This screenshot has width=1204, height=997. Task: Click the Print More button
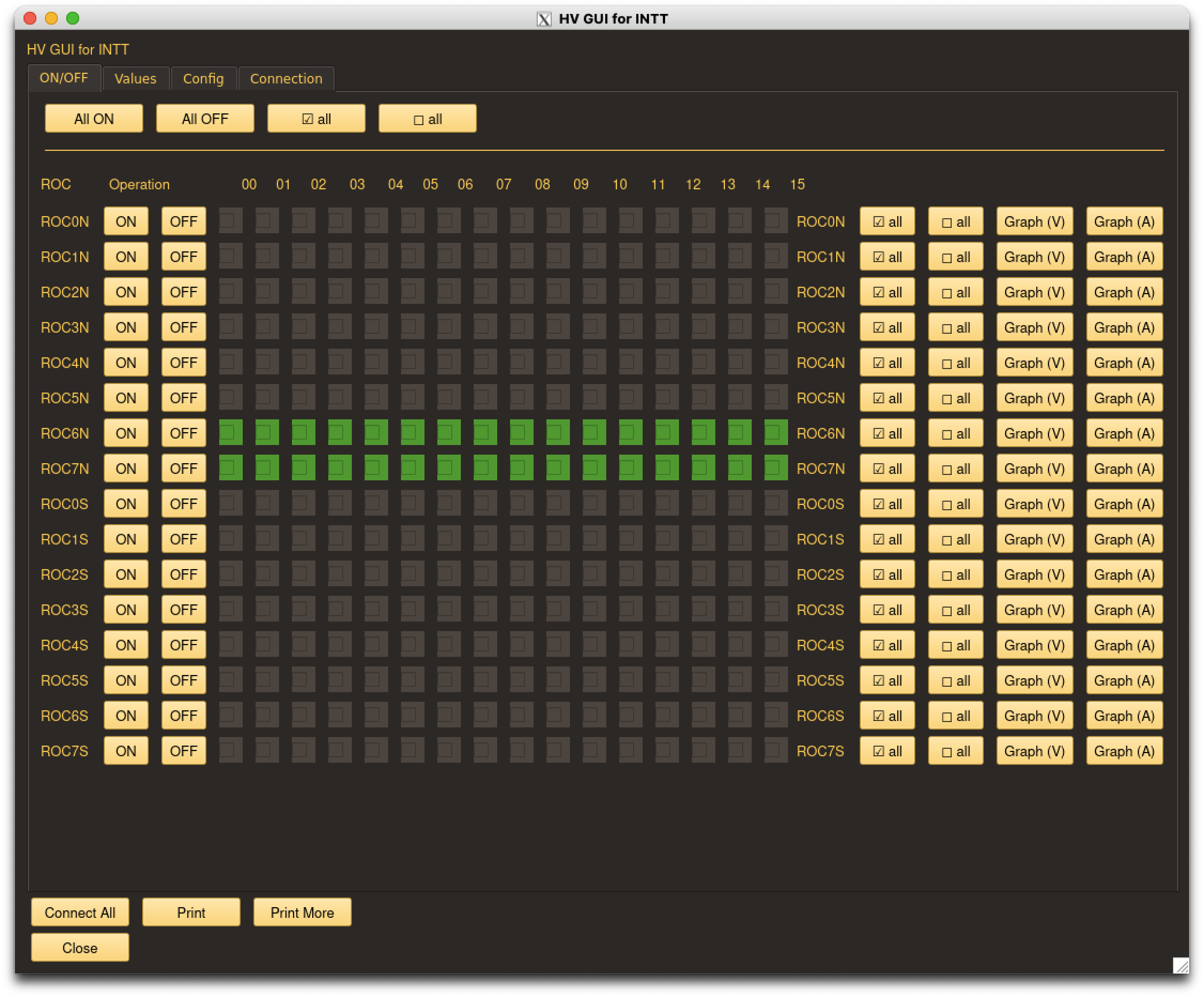pyautogui.click(x=302, y=912)
